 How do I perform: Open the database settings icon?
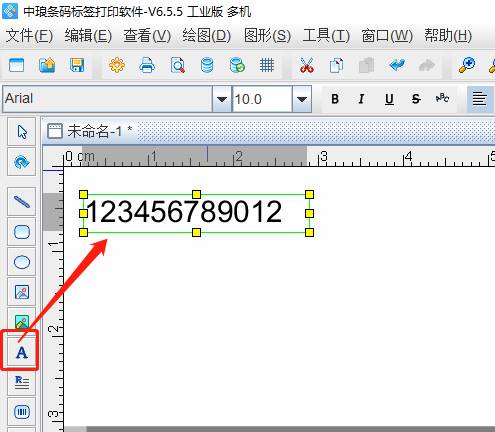tap(207, 65)
